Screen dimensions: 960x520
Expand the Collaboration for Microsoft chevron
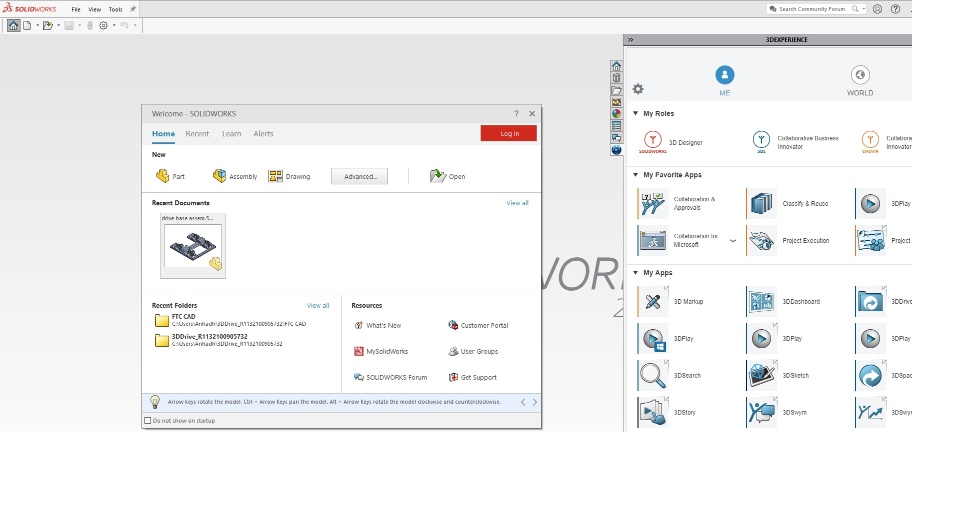(x=733, y=241)
